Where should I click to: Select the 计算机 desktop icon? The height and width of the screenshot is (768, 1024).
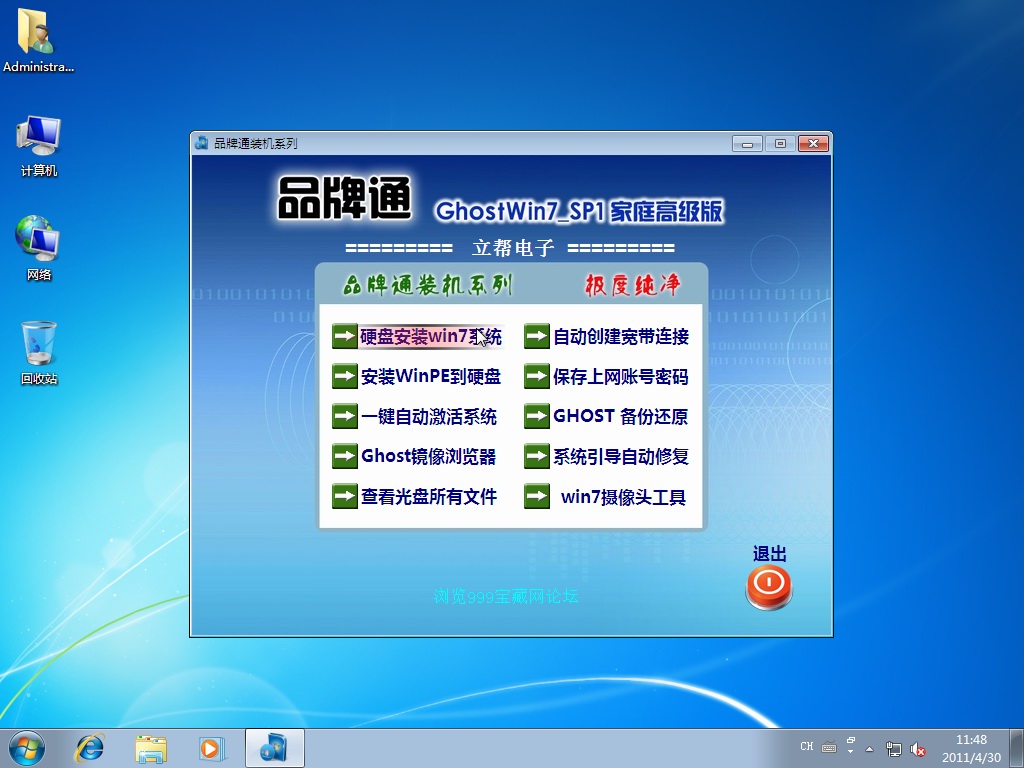39,146
